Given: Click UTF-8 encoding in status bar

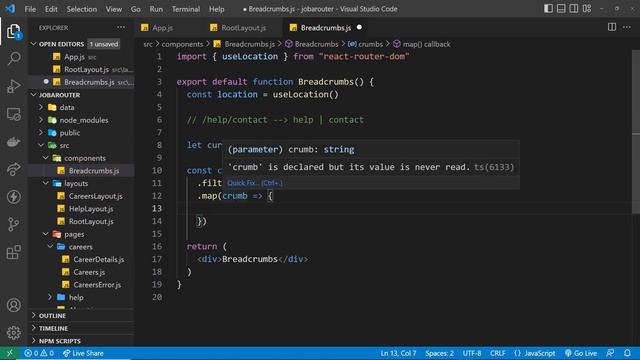Looking at the screenshot, I should [472, 353].
